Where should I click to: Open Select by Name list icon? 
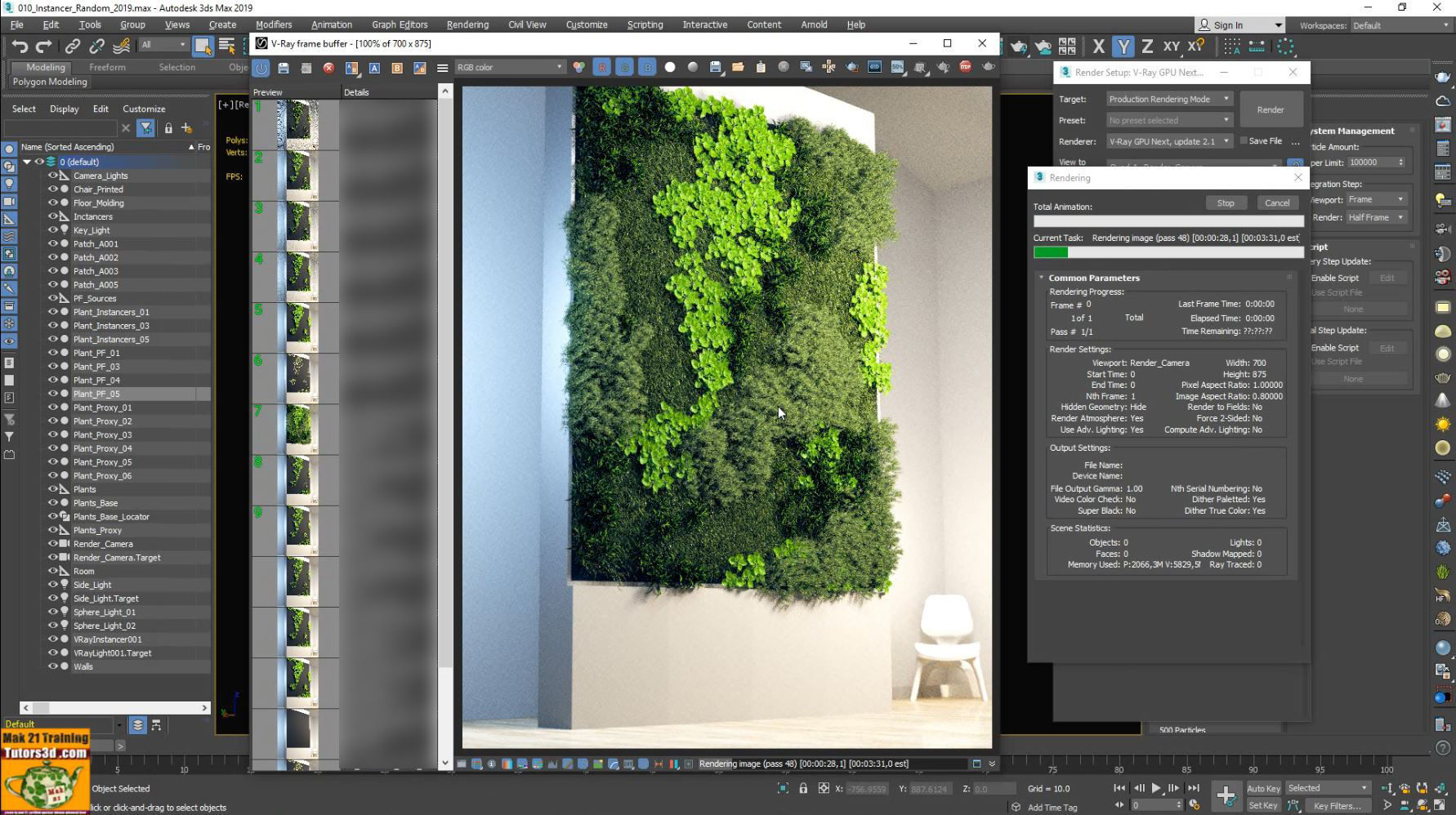pos(227,47)
